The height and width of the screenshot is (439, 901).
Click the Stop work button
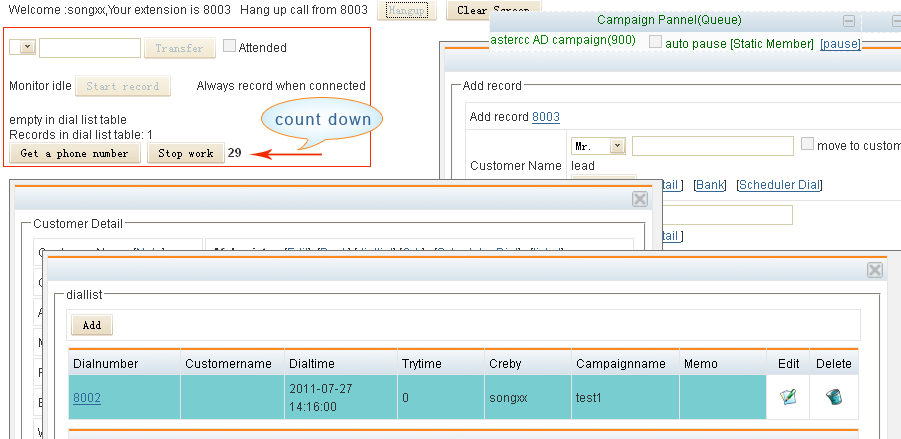[185, 153]
